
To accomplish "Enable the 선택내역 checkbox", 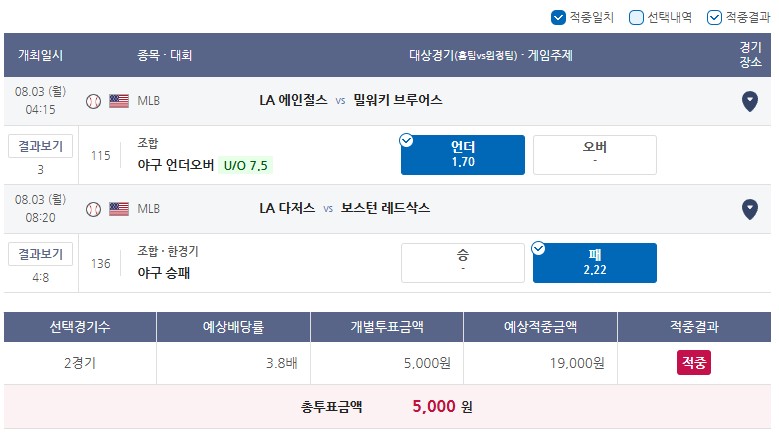I will tap(636, 18).
